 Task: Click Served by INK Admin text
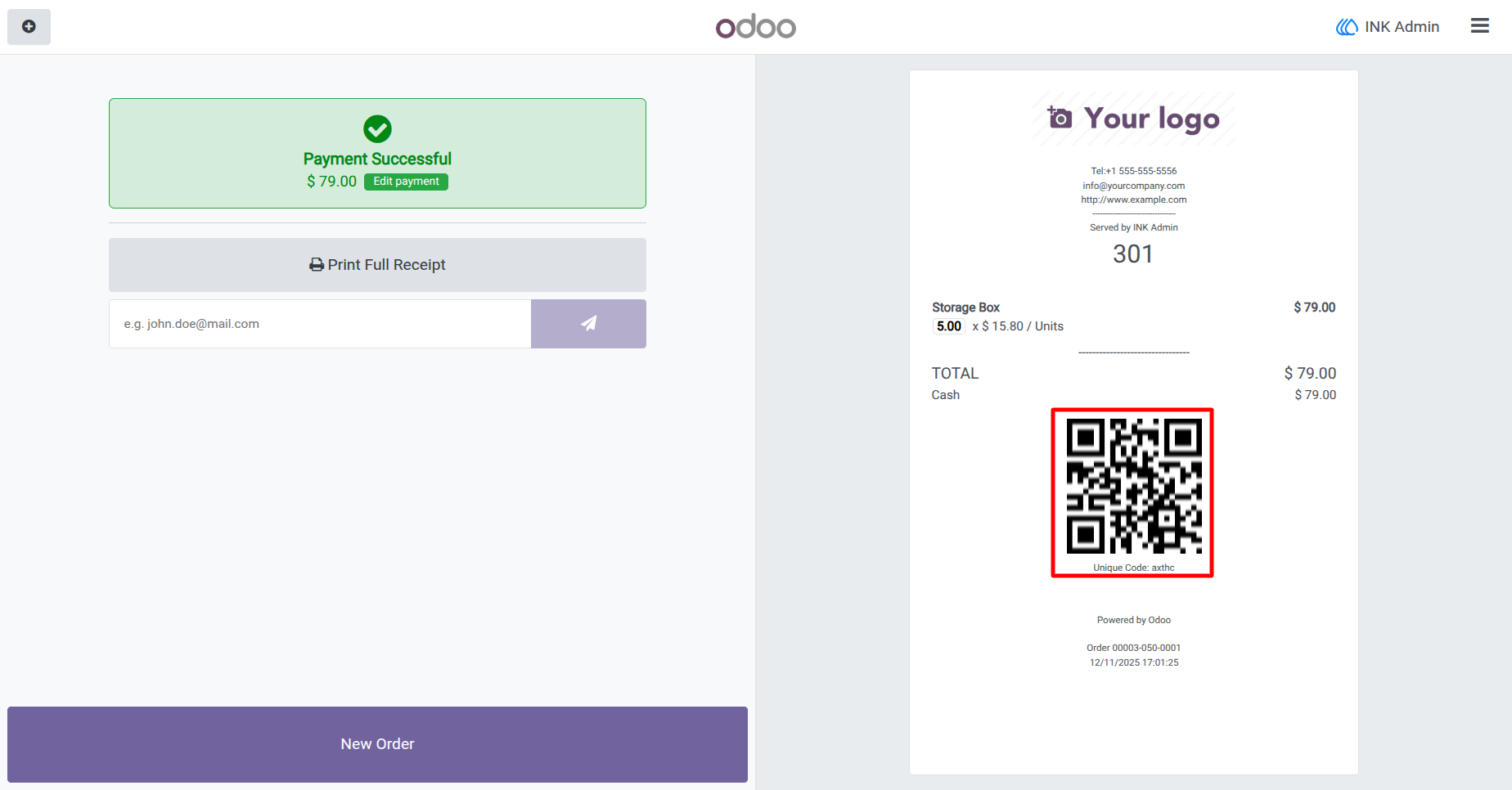[x=1133, y=227]
